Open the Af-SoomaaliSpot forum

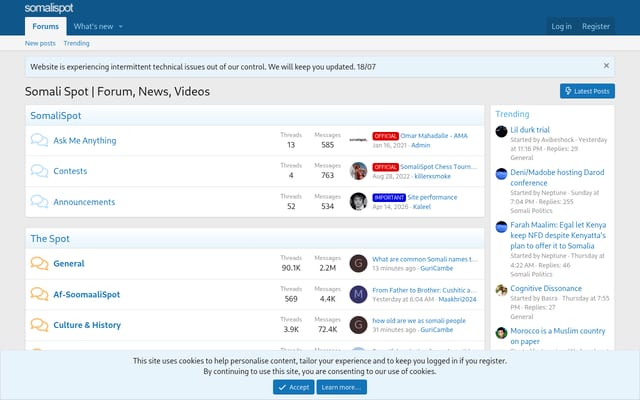click(x=87, y=295)
